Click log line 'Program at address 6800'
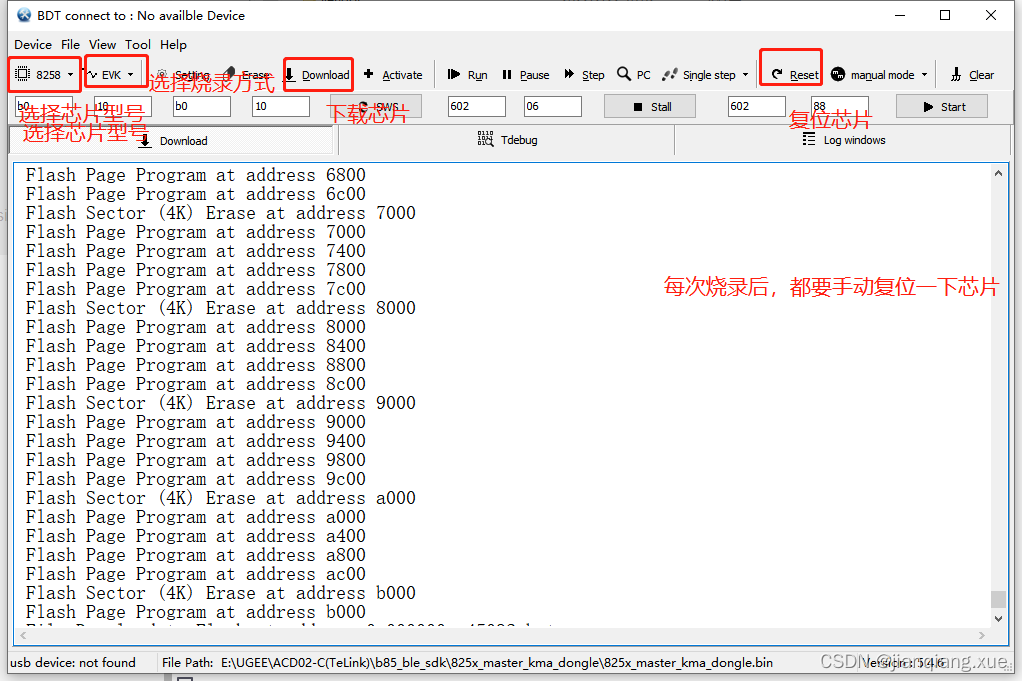 tap(196, 175)
